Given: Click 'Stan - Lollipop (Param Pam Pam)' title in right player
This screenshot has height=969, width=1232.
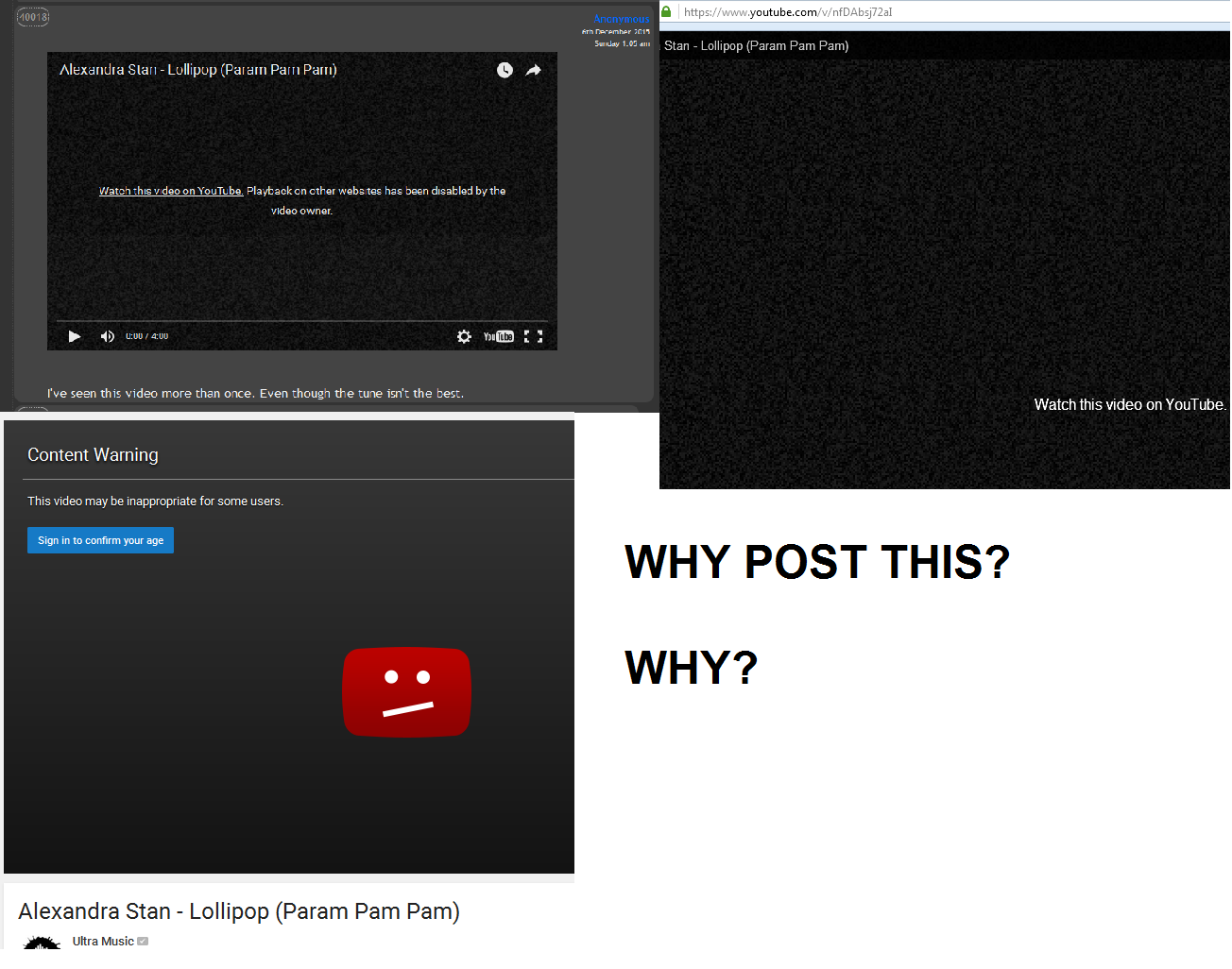Looking at the screenshot, I should pyautogui.click(x=756, y=45).
